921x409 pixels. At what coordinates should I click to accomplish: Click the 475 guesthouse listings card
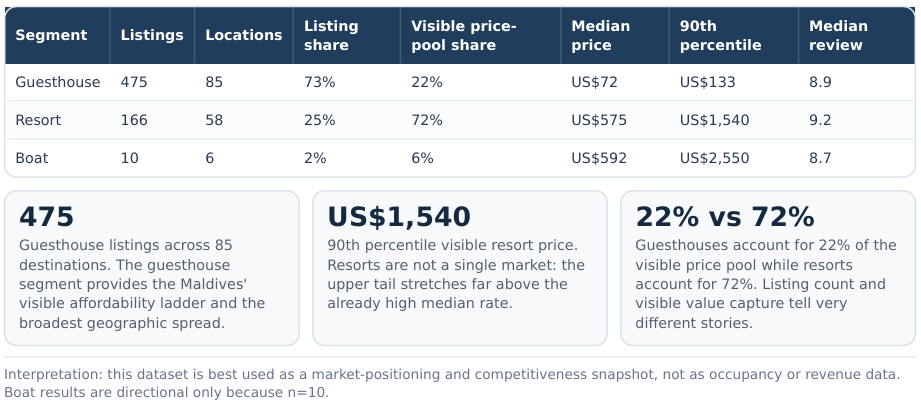point(152,268)
